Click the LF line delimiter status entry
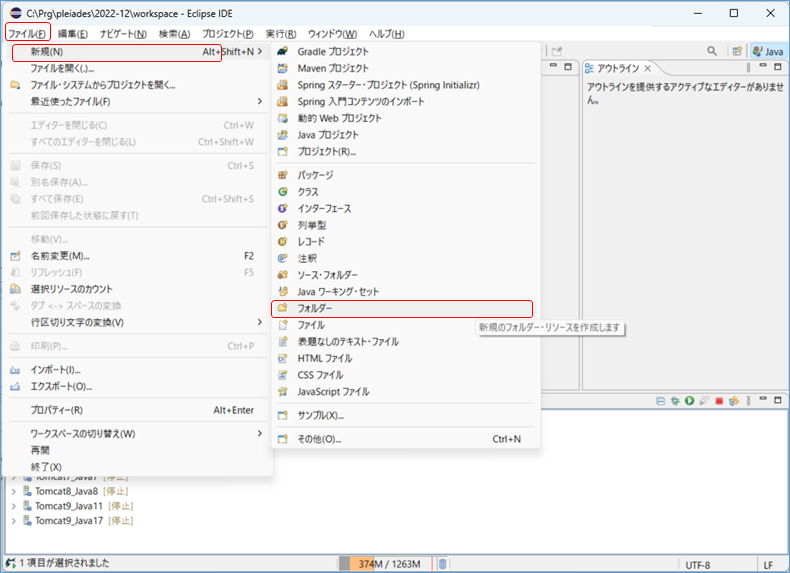Screen dimensions: 790x573 click(768, 565)
